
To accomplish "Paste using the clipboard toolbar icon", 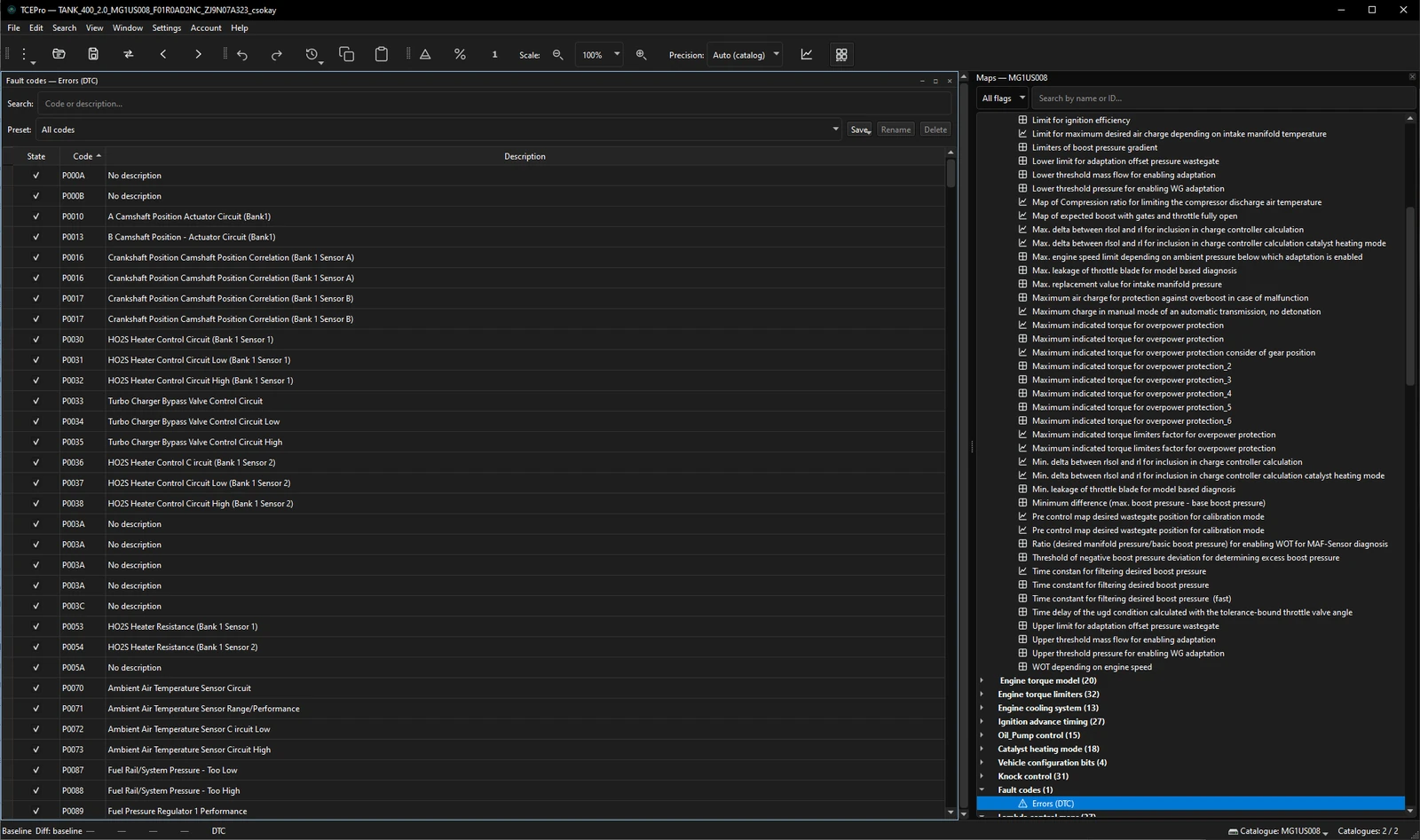I will [382, 54].
